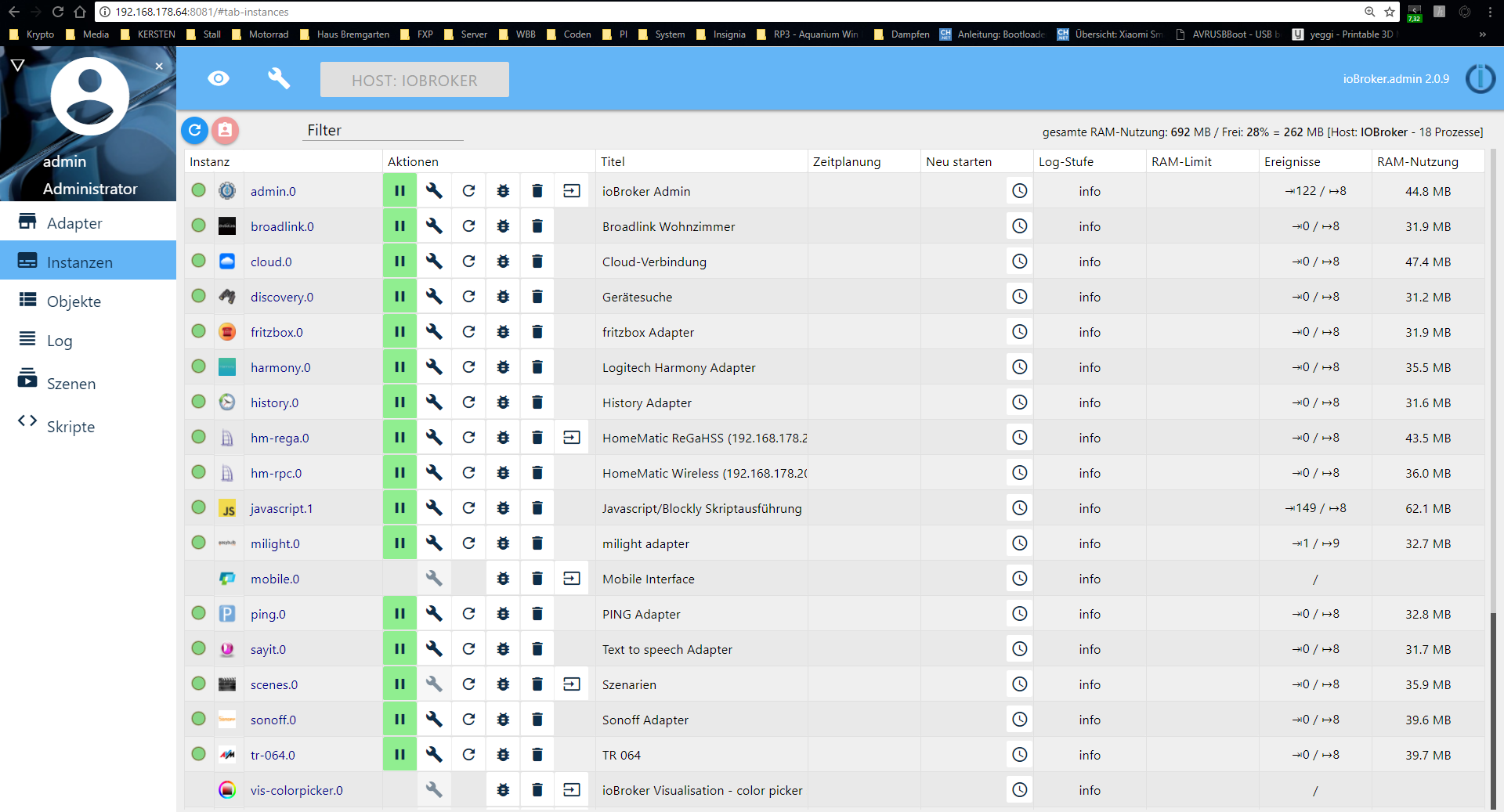Image resolution: width=1504 pixels, height=812 pixels.
Task: Toggle visibility eye icon in header
Action: point(219,78)
